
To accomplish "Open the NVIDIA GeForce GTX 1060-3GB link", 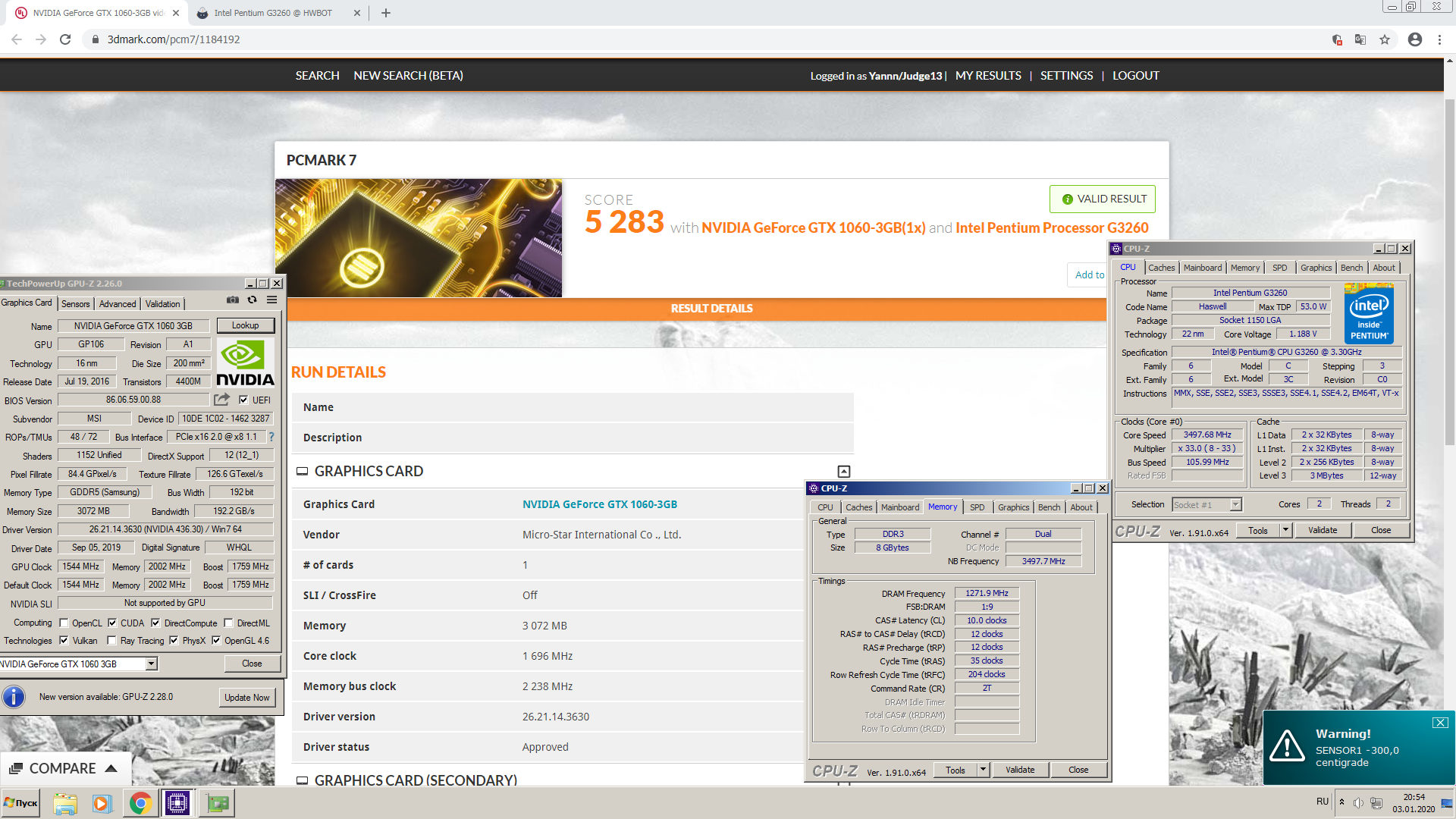I will (599, 504).
